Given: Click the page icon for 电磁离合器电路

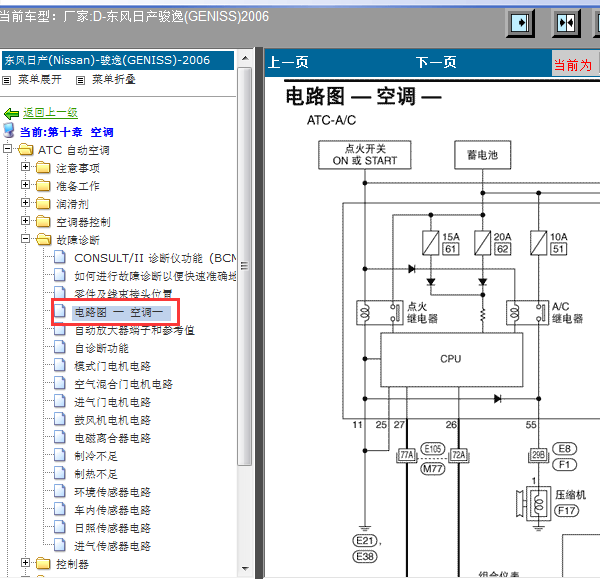Looking at the screenshot, I should coord(60,437).
